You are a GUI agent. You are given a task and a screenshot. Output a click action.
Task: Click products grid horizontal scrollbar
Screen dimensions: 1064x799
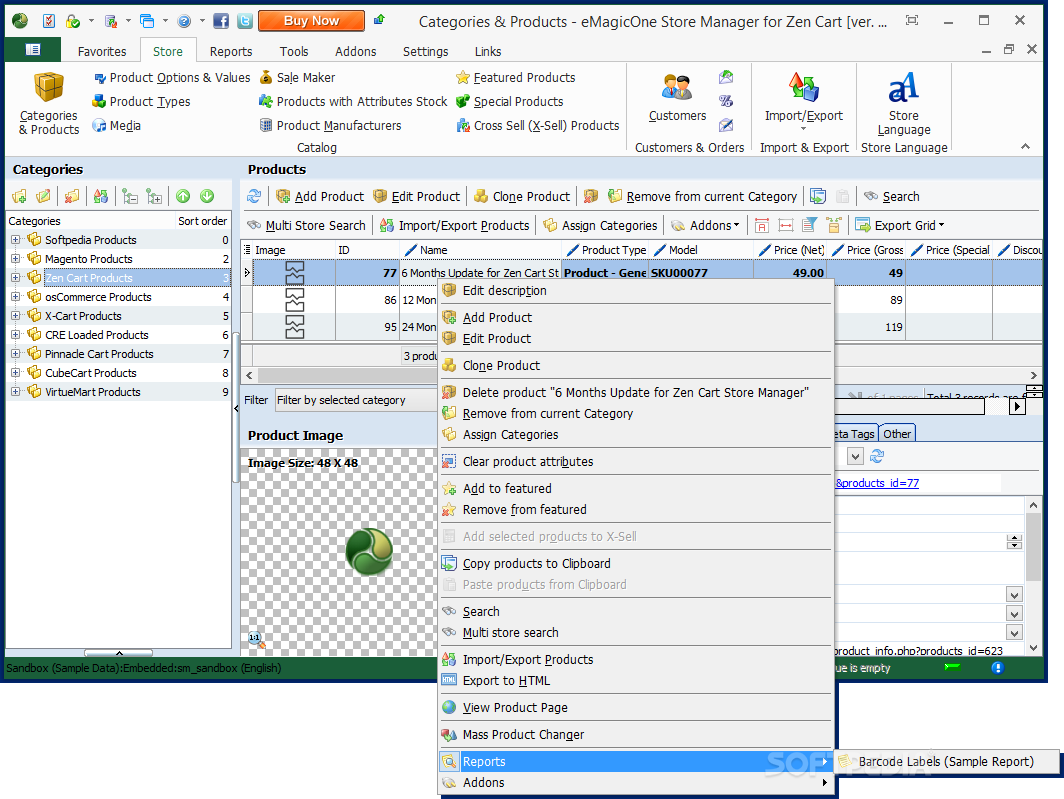coord(346,375)
